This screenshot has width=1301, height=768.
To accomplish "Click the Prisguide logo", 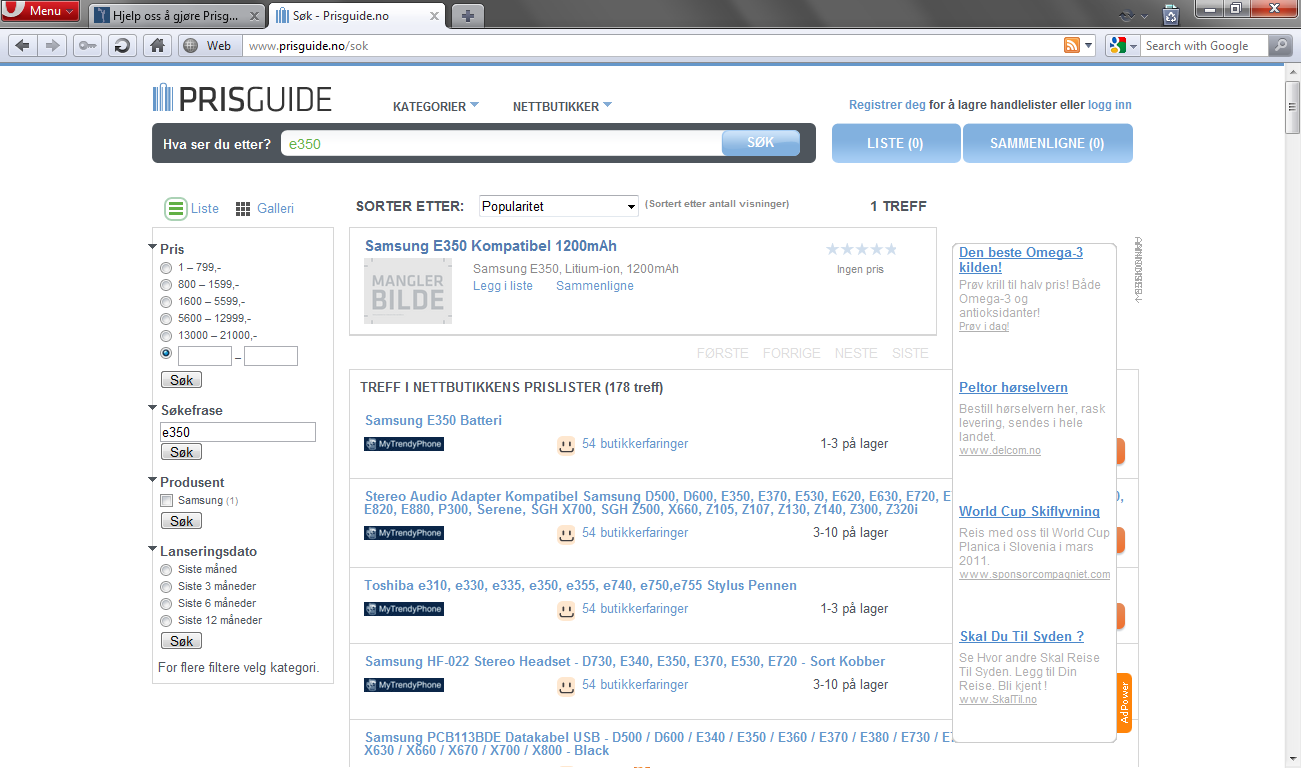I will [x=242, y=98].
